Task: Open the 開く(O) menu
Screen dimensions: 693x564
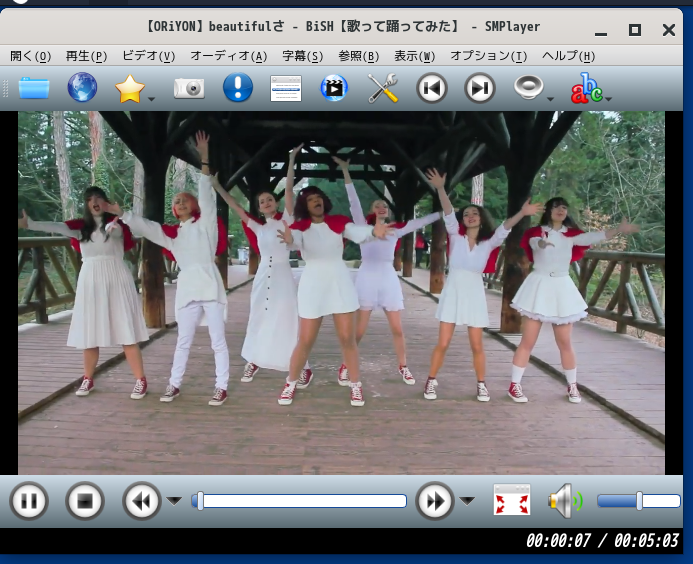Action: [30, 56]
